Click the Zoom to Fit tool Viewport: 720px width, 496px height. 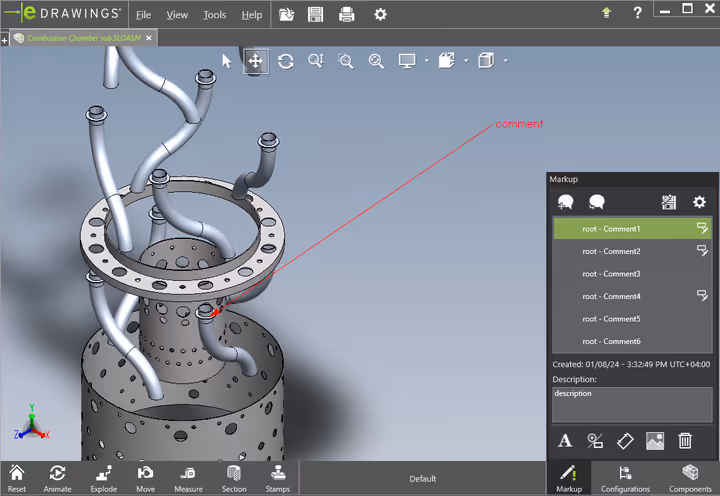(x=376, y=61)
